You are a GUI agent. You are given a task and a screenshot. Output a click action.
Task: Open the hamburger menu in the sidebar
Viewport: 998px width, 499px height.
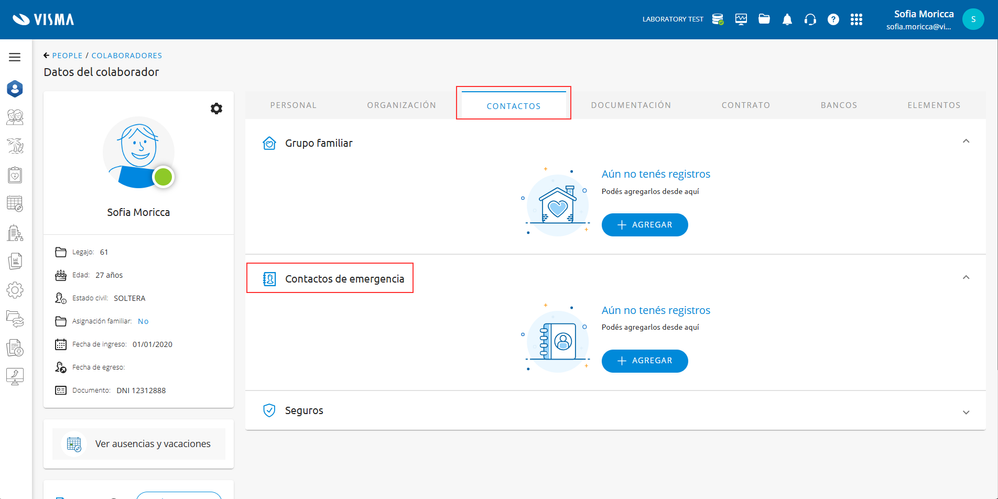pos(14,57)
